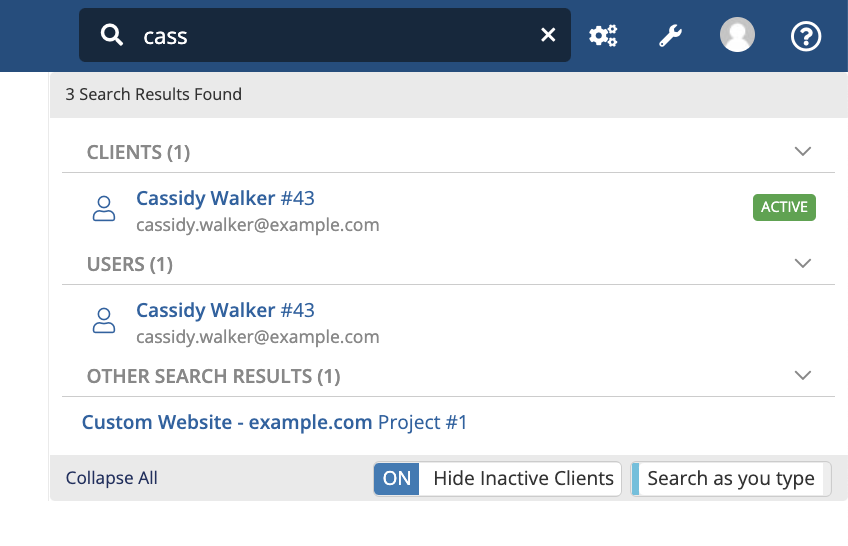Click the person icon in Clients result
The image size is (848, 546).
pyautogui.click(x=104, y=209)
